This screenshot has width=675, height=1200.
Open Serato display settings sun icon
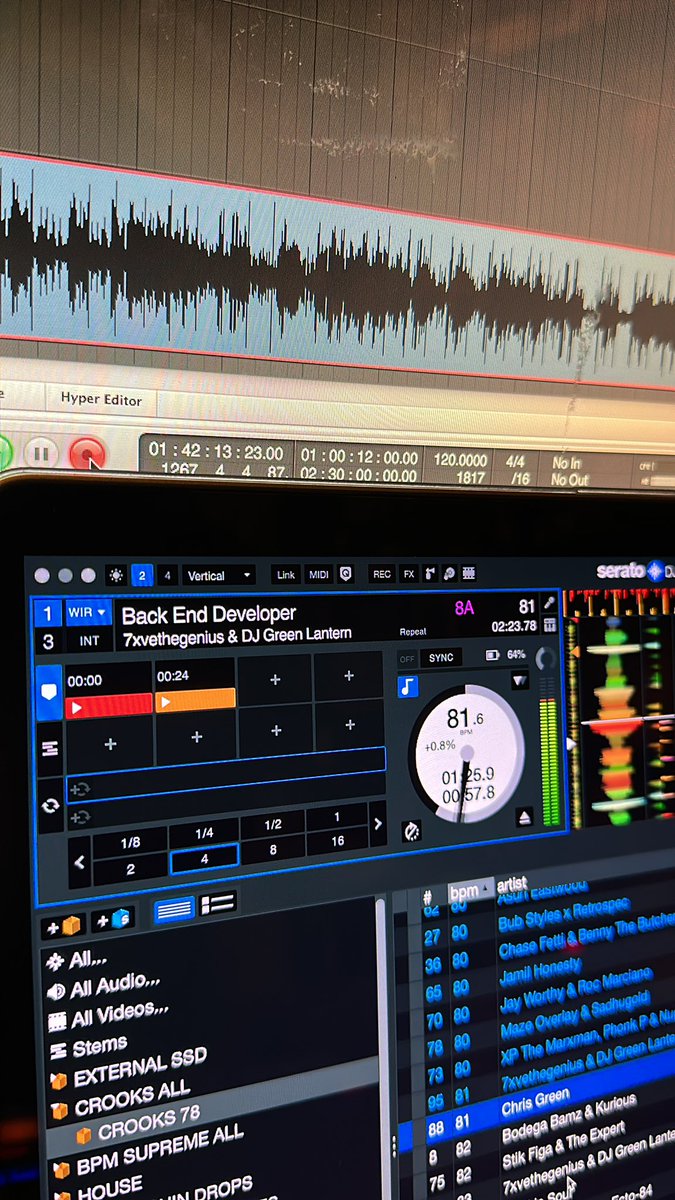click(116, 575)
